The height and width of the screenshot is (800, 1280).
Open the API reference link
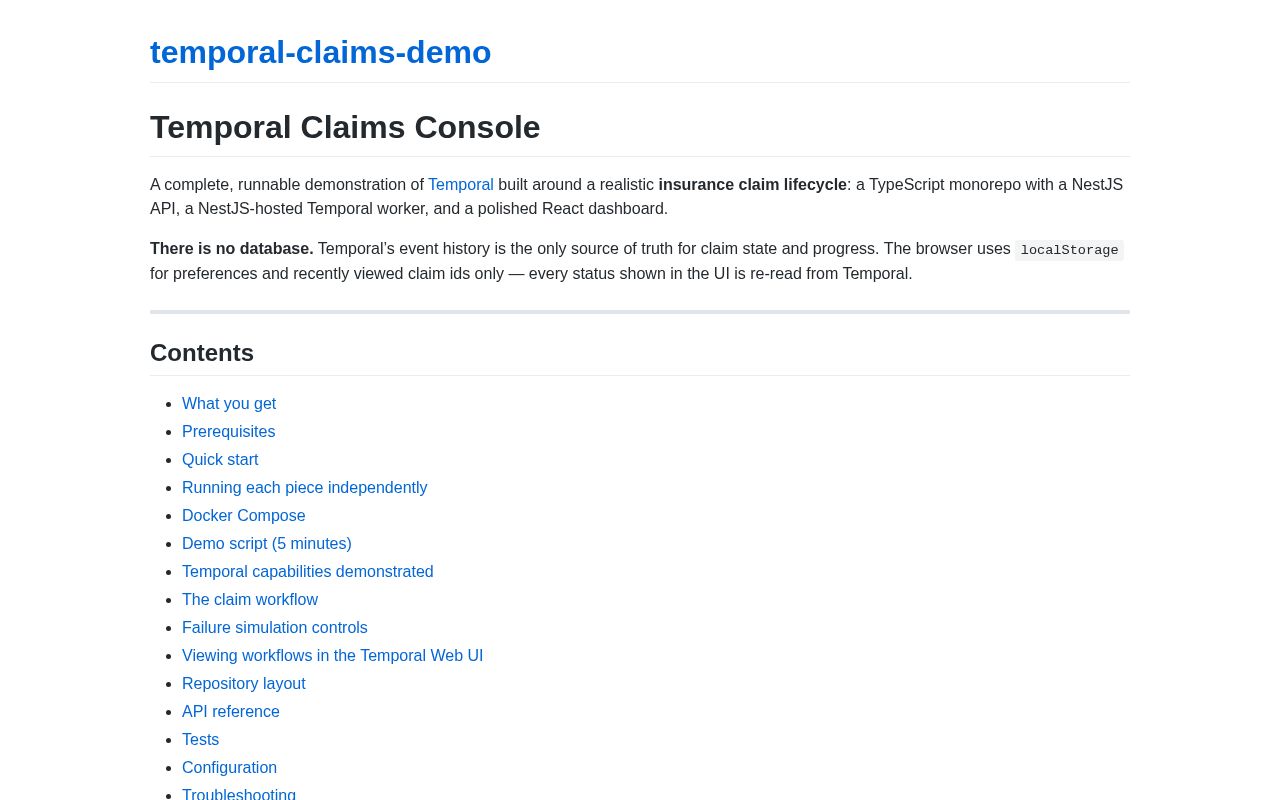[x=231, y=712]
